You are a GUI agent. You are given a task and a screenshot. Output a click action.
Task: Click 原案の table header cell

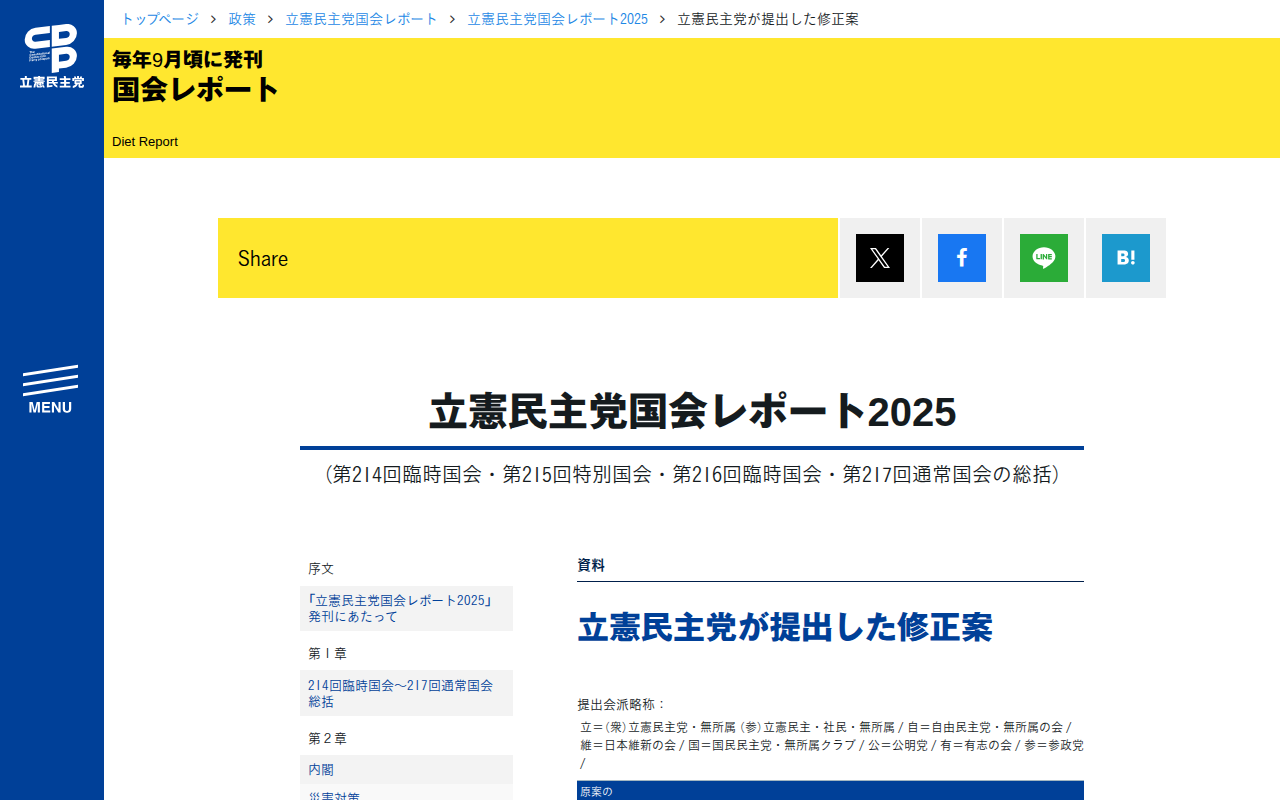(596, 791)
